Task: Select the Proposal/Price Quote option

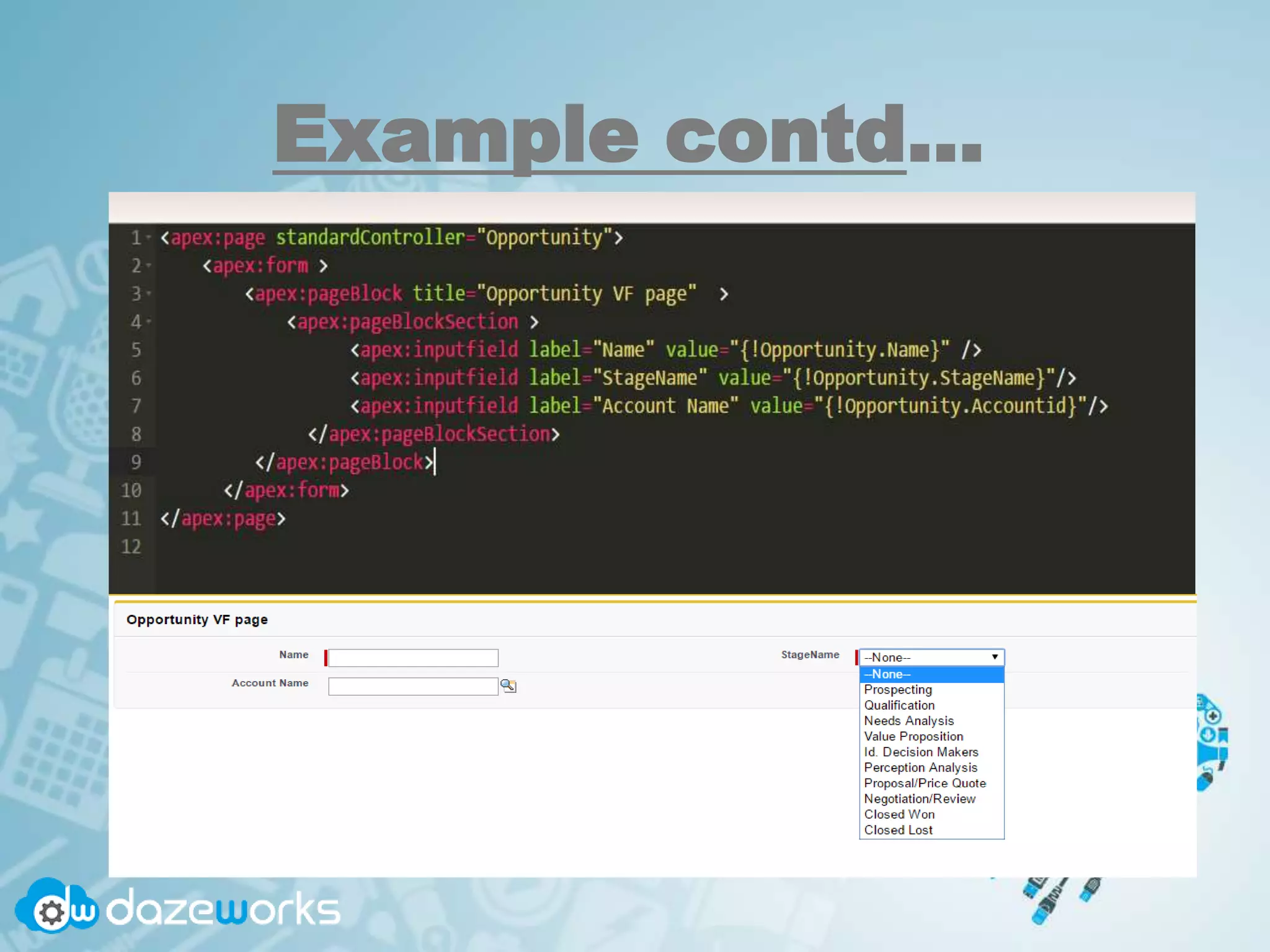Action: (x=925, y=783)
